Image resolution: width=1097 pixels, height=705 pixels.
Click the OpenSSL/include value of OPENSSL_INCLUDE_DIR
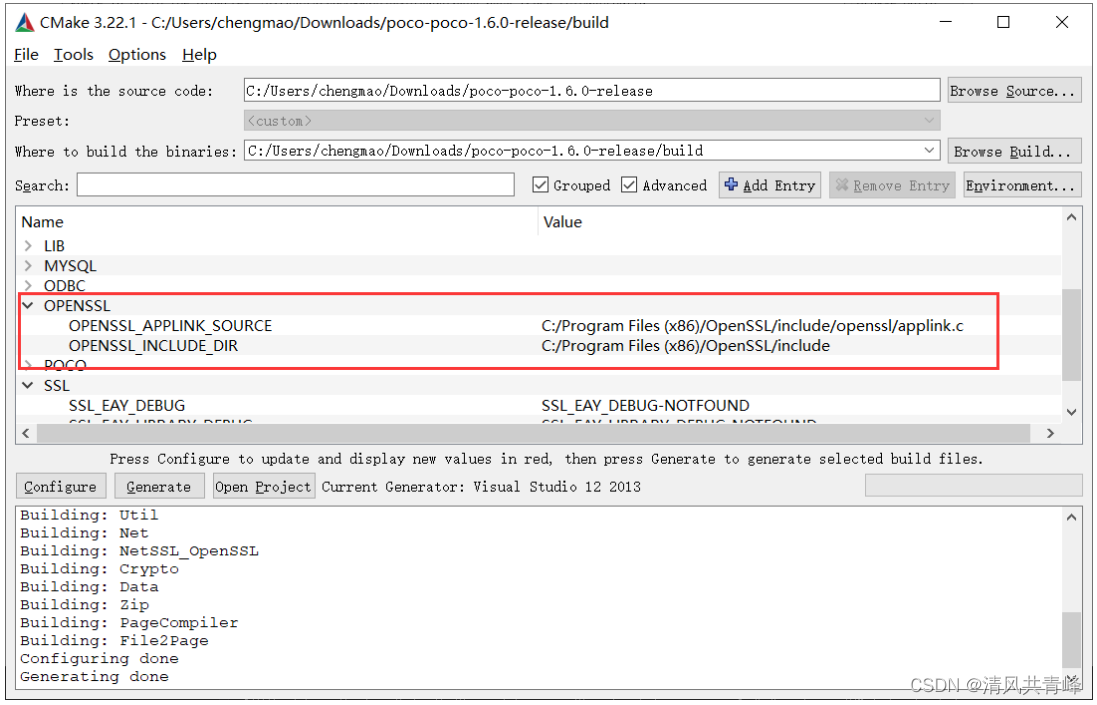click(686, 346)
